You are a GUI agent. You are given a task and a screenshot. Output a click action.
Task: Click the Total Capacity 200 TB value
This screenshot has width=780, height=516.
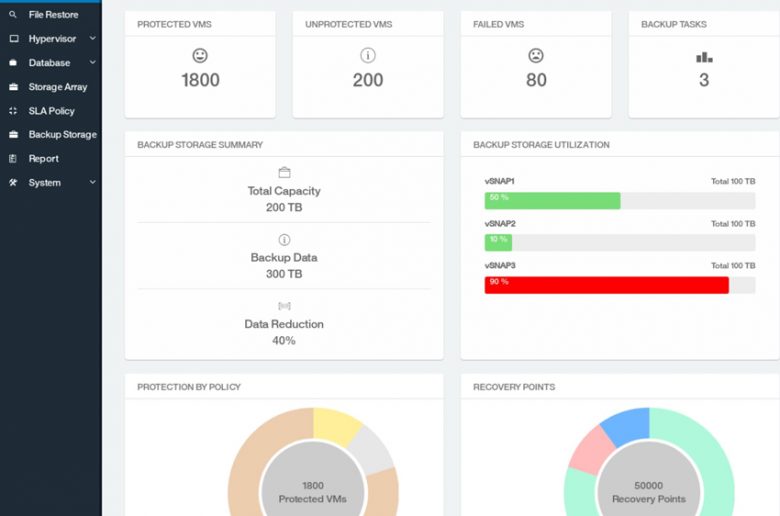(284, 207)
